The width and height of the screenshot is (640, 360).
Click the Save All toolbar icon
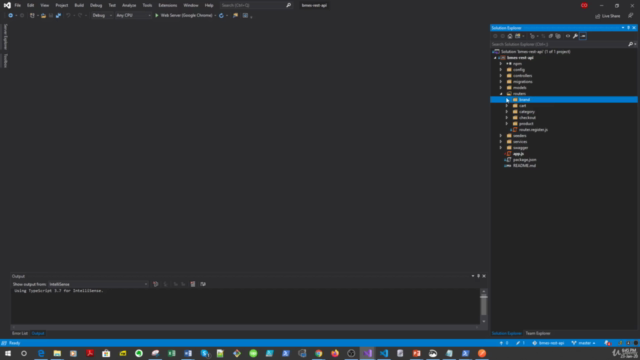coord(58,16)
